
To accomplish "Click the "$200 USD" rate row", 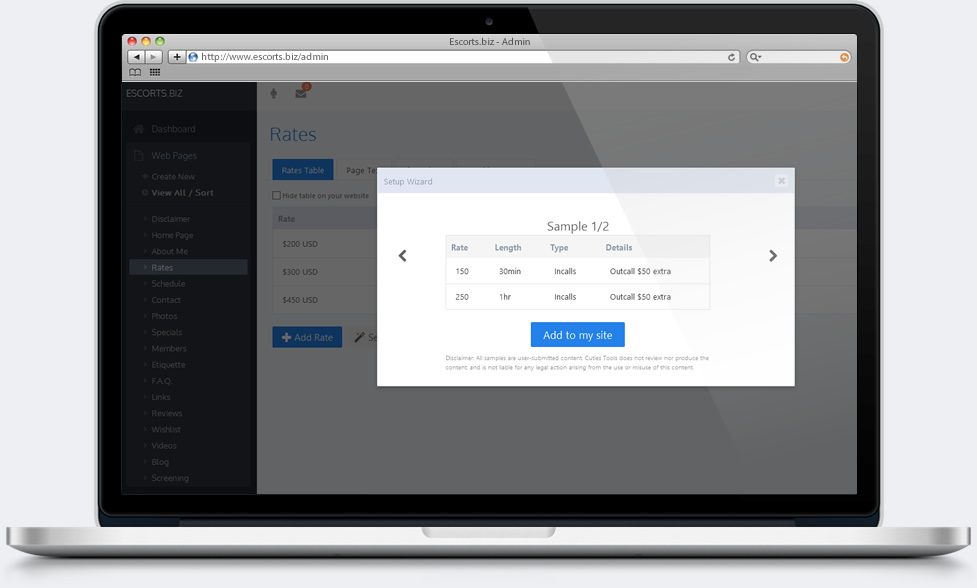I will click(x=300, y=244).
